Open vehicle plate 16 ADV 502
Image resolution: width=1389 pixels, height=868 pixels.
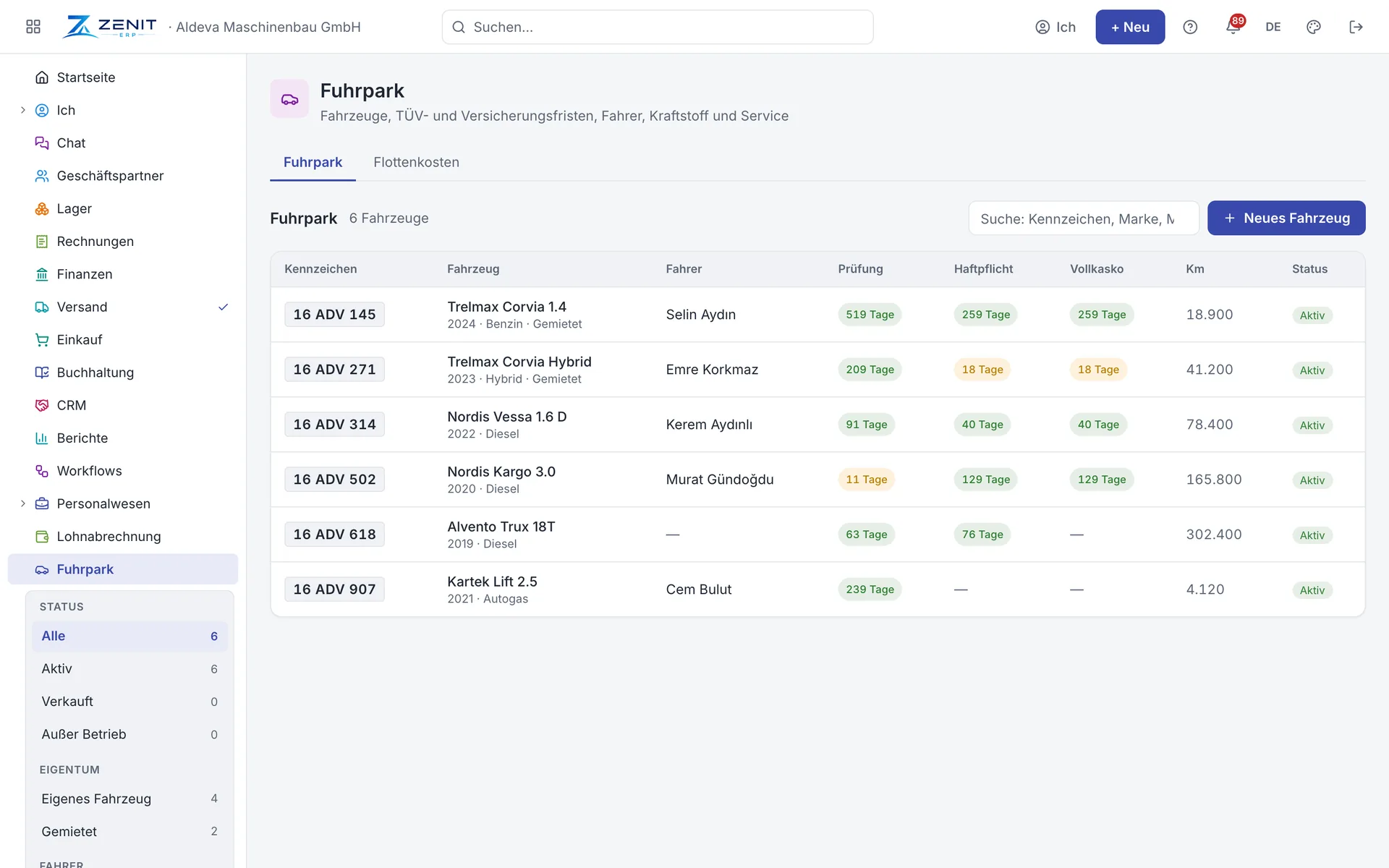[x=334, y=480]
